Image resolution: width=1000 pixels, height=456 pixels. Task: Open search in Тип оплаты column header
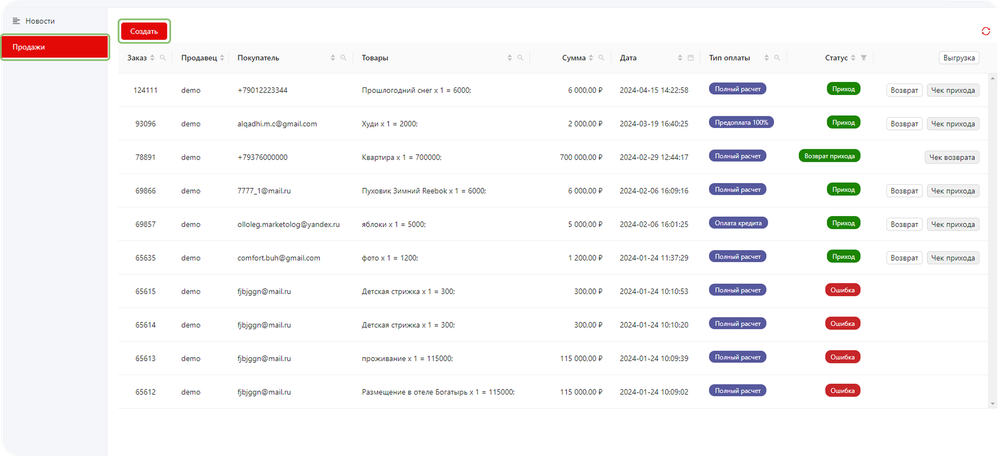777,58
